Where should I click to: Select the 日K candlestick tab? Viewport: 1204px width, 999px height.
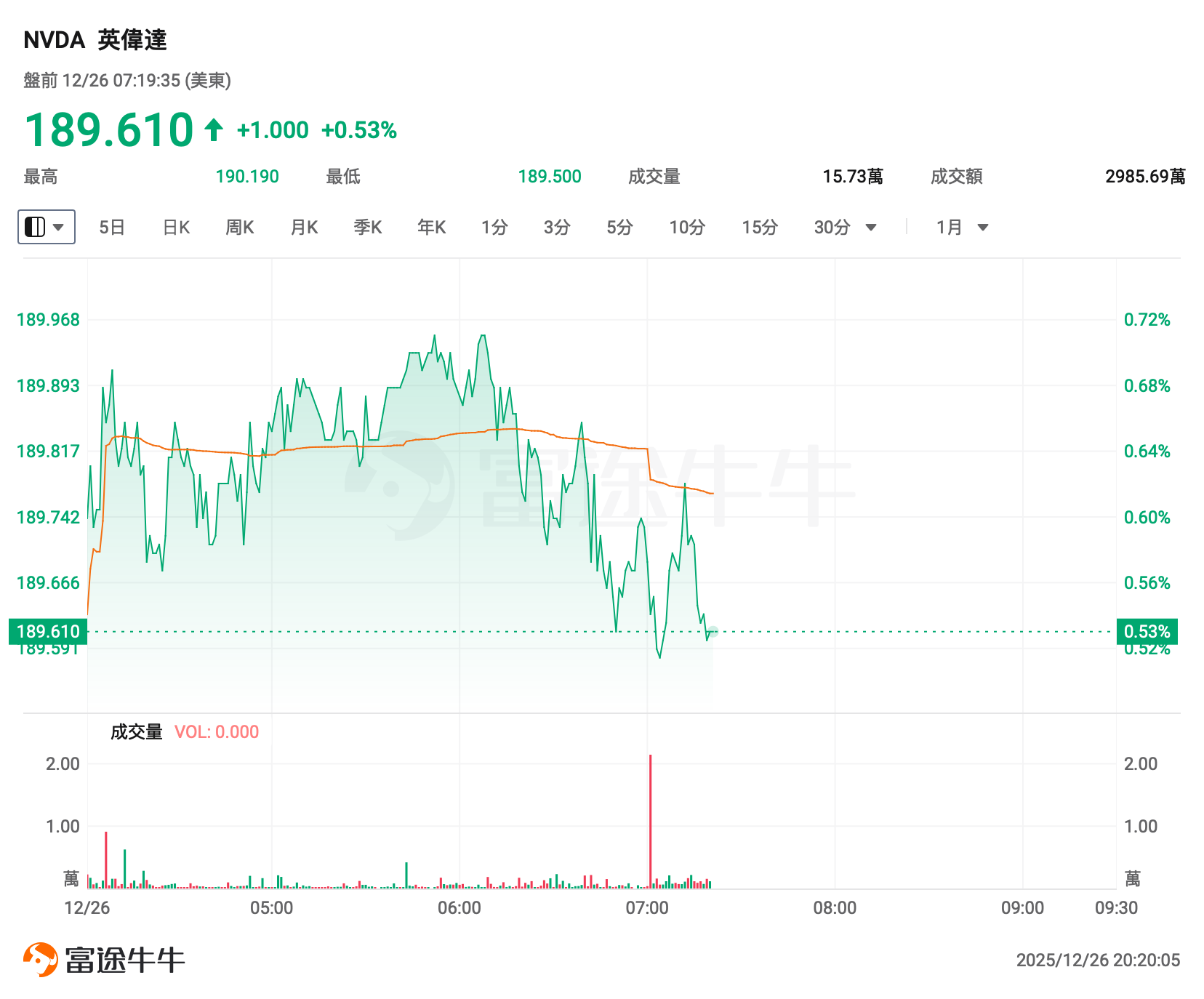click(176, 228)
